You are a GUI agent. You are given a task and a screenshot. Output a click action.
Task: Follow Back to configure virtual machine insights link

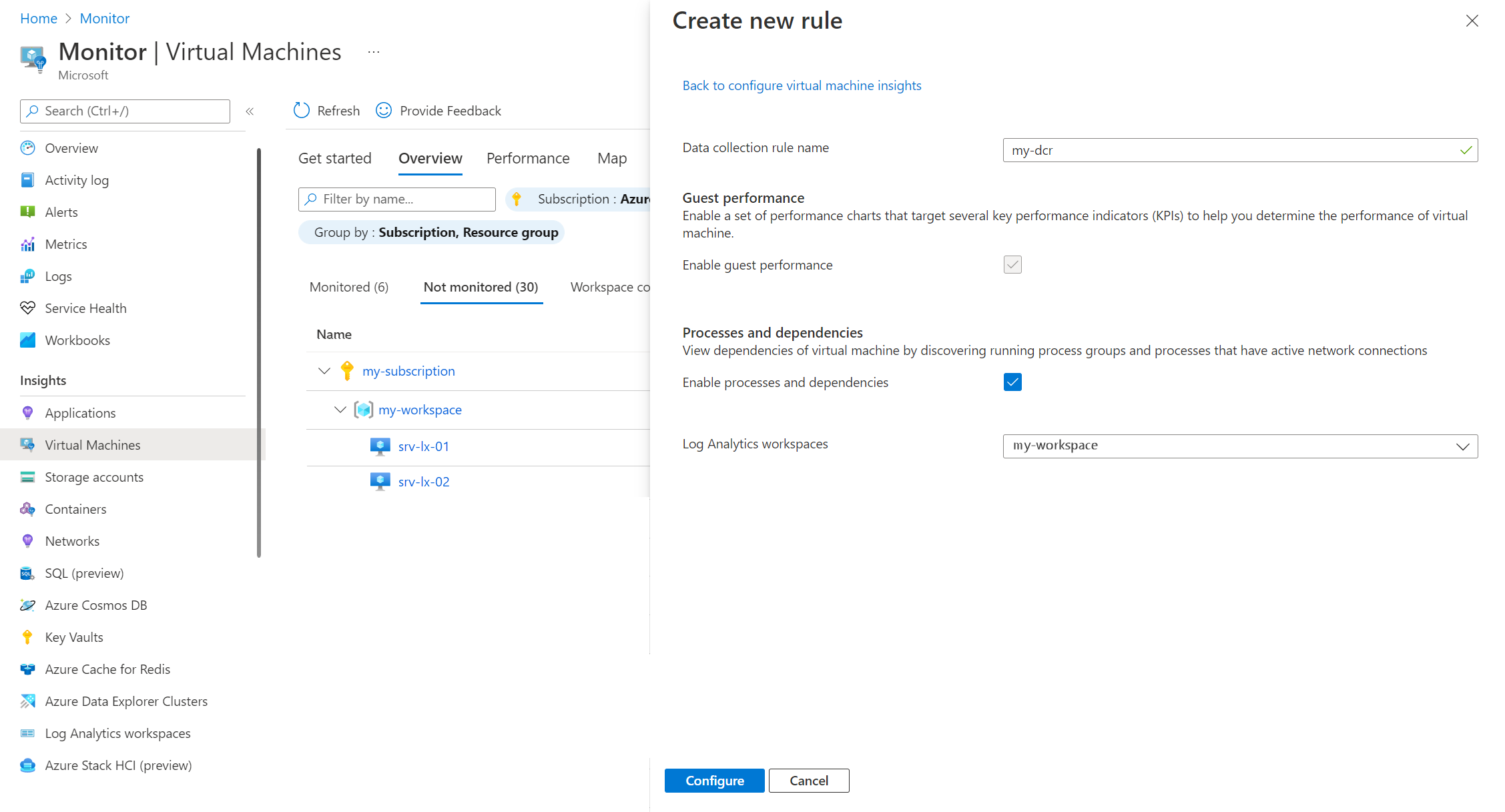801,85
